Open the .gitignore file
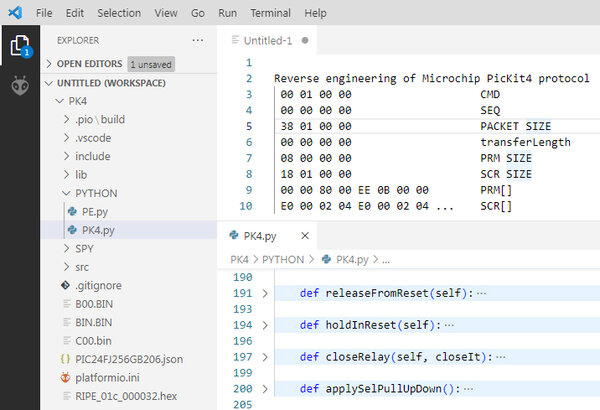 [98, 286]
